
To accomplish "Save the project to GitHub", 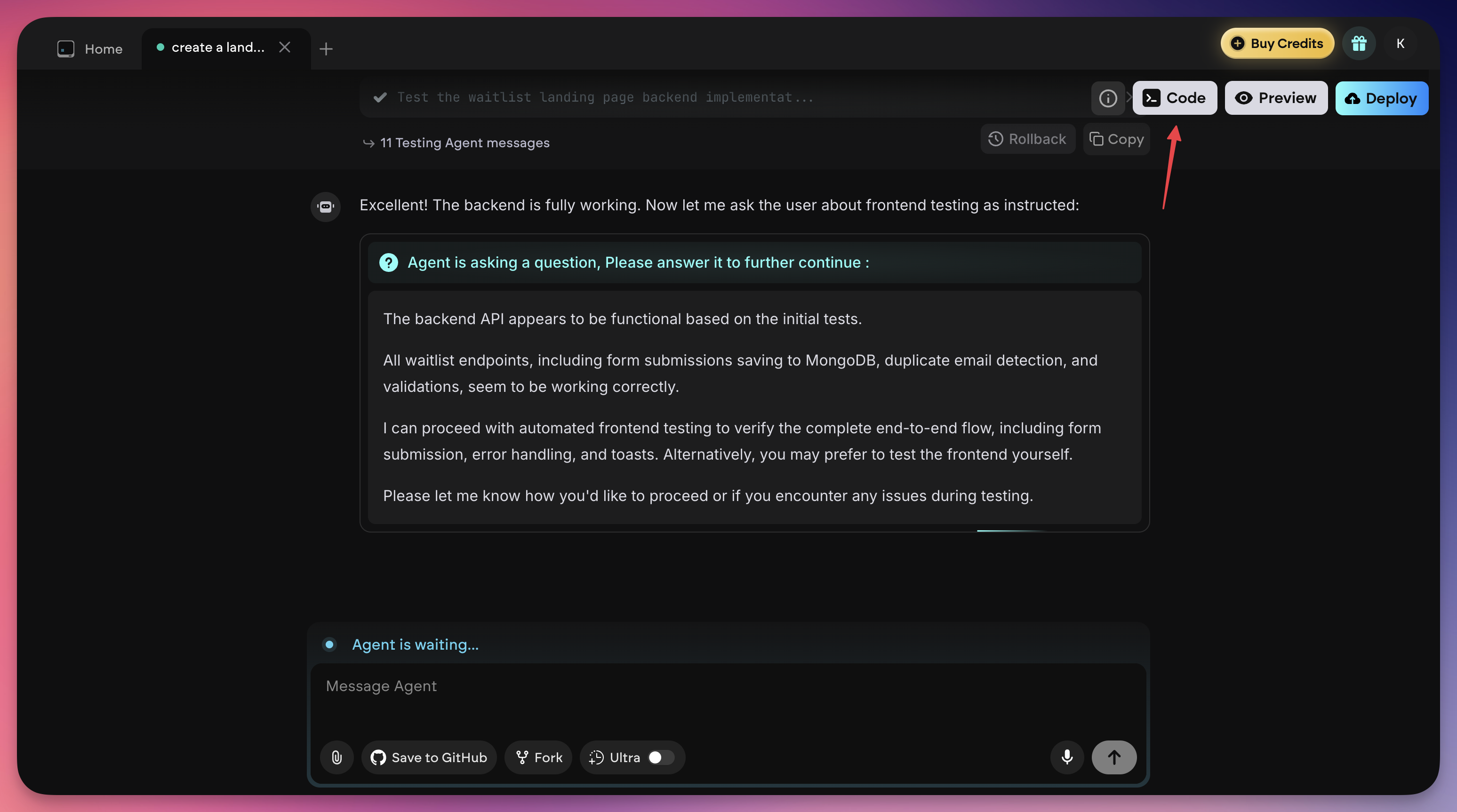I will point(429,757).
